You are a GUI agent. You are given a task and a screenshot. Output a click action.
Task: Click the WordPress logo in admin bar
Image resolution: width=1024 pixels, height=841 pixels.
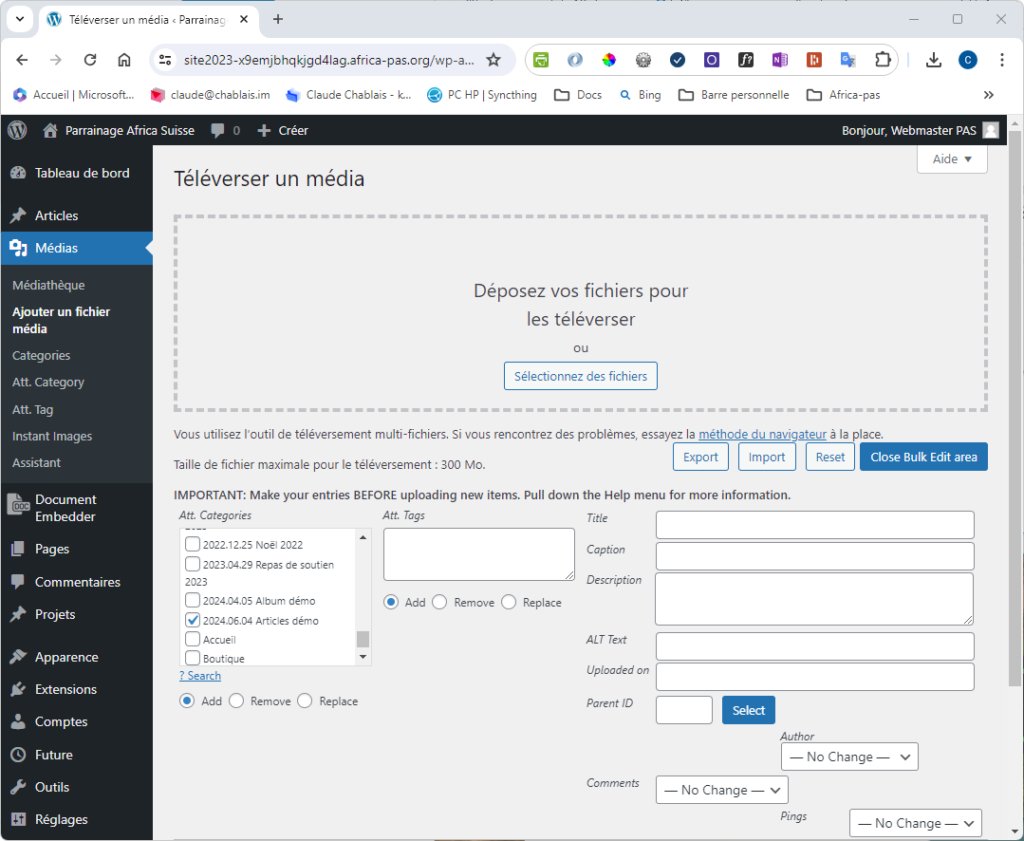pyautogui.click(x=17, y=130)
